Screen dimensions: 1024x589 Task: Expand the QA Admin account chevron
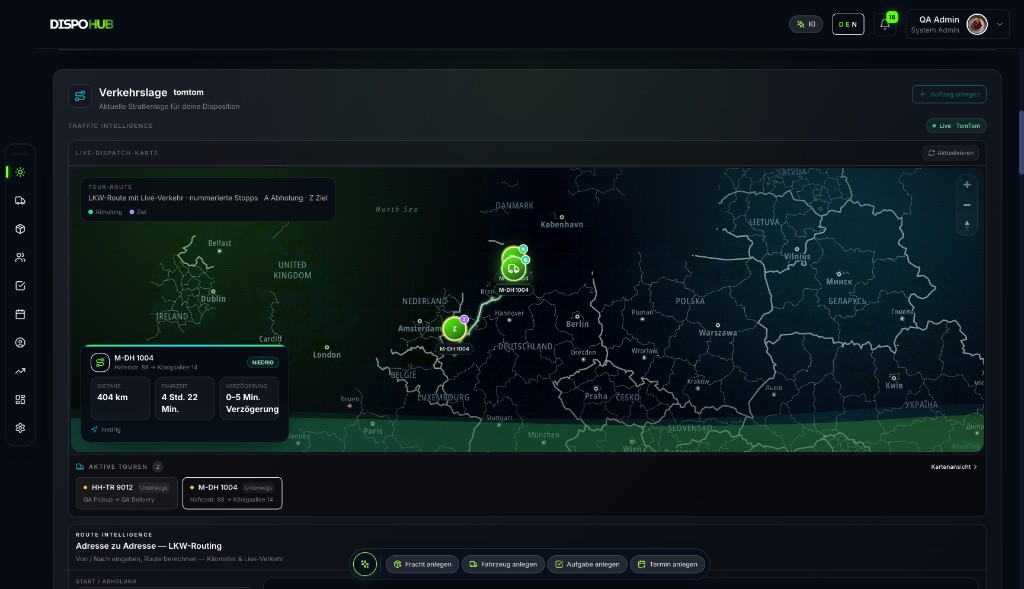(999, 24)
